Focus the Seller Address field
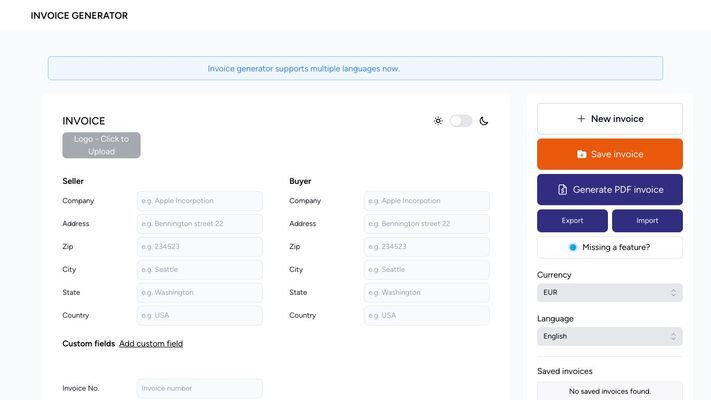This screenshot has width=711, height=400. click(200, 224)
